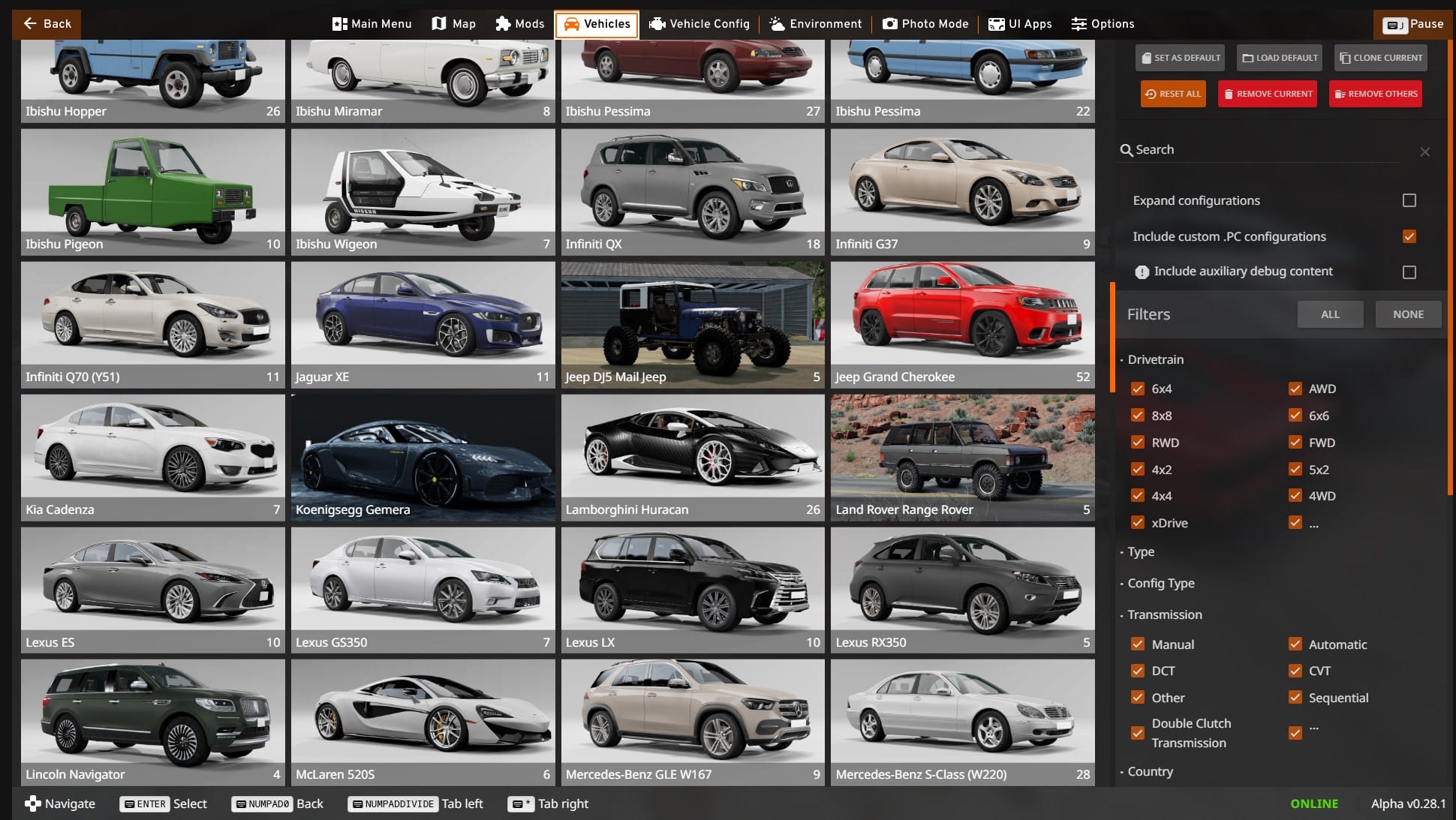1456x820 pixels.
Task: Click the Remove Current button
Action: (1268, 94)
